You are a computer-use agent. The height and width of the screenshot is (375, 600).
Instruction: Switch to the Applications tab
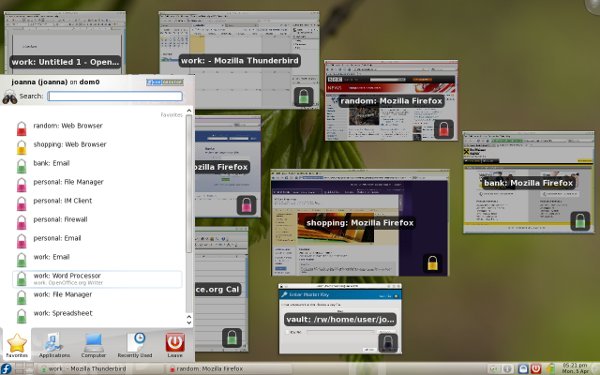pyautogui.click(x=54, y=345)
